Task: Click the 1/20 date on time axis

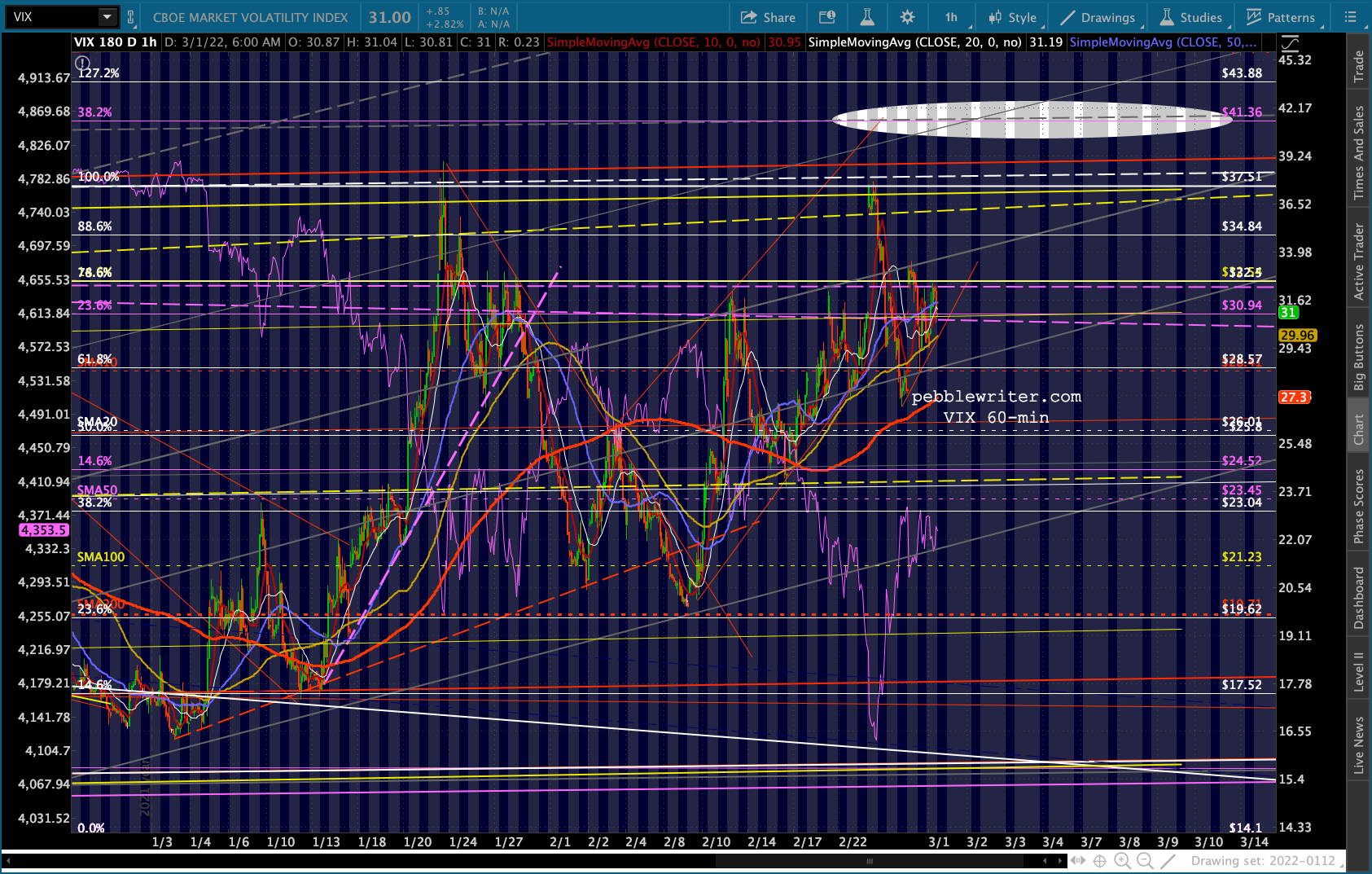Action: pyautogui.click(x=418, y=842)
